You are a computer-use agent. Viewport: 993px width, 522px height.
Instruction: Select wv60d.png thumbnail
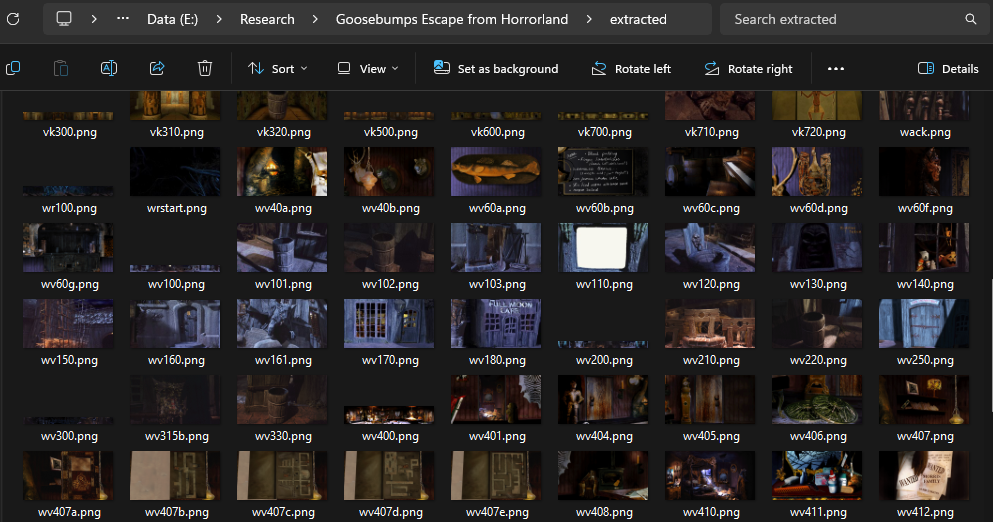818,172
